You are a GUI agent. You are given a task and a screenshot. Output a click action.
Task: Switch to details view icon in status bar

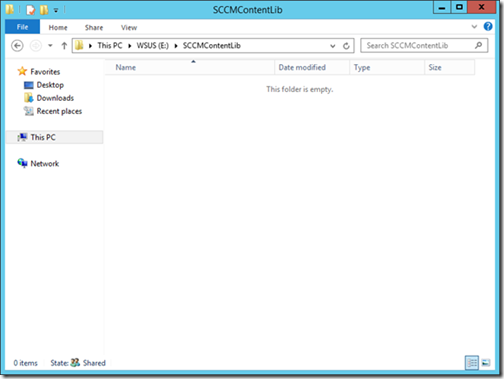coord(472,363)
